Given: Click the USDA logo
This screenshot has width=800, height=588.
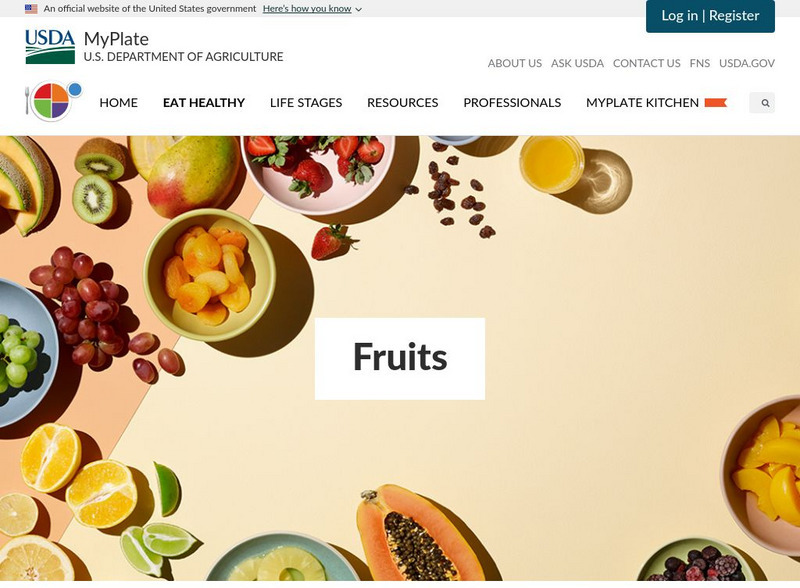Looking at the screenshot, I should (x=50, y=46).
